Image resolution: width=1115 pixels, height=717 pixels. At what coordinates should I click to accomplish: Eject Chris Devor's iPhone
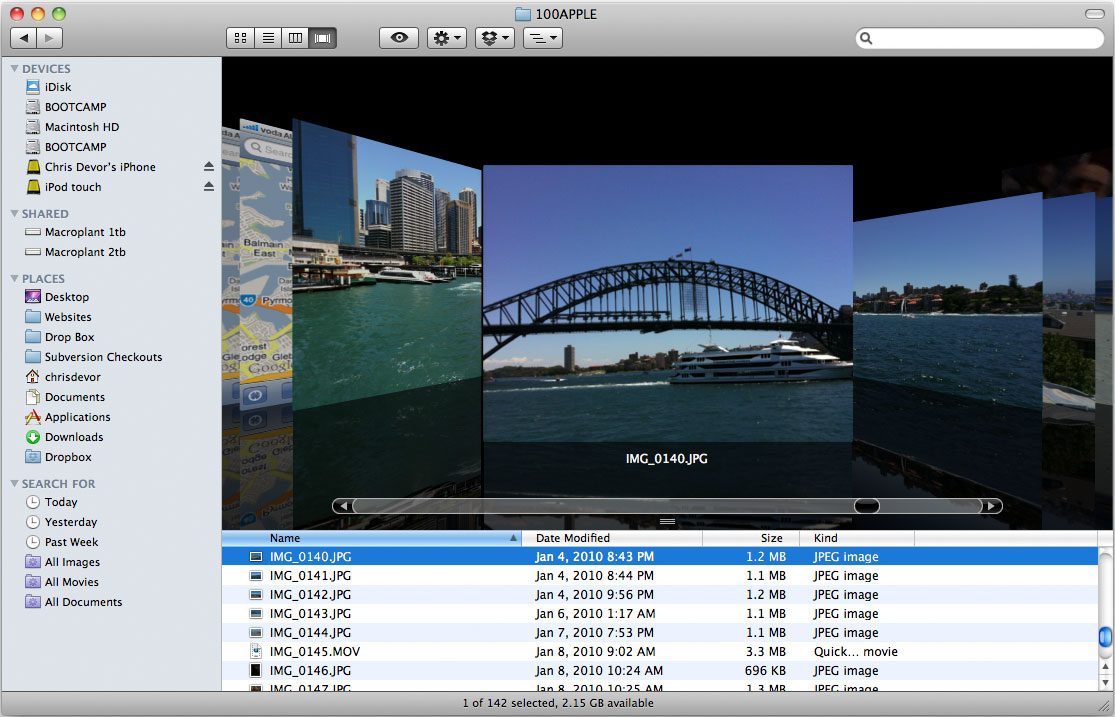pyautogui.click(x=209, y=167)
